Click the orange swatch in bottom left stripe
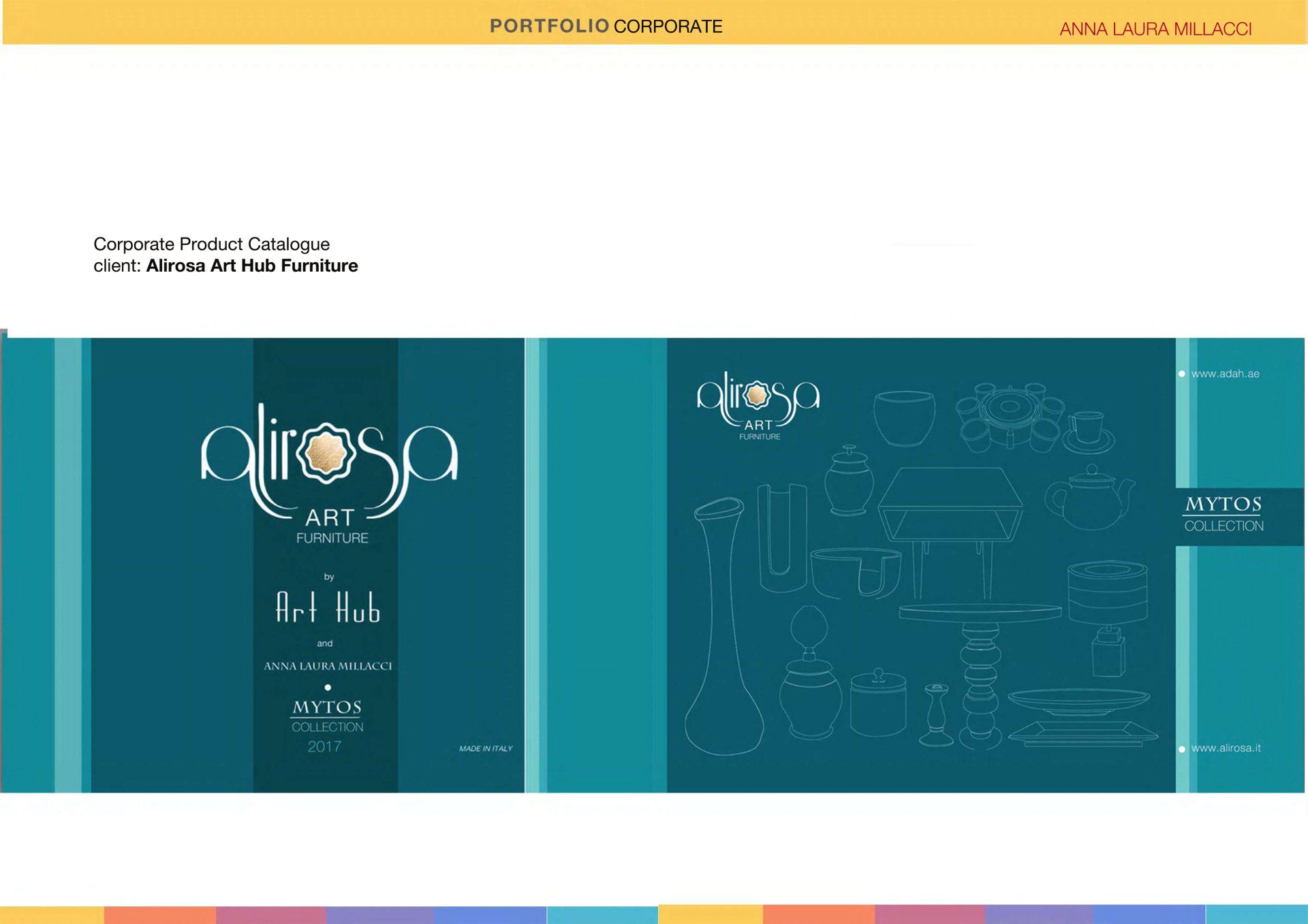Screen dimensions: 1308x924 pyautogui.click(x=159, y=914)
